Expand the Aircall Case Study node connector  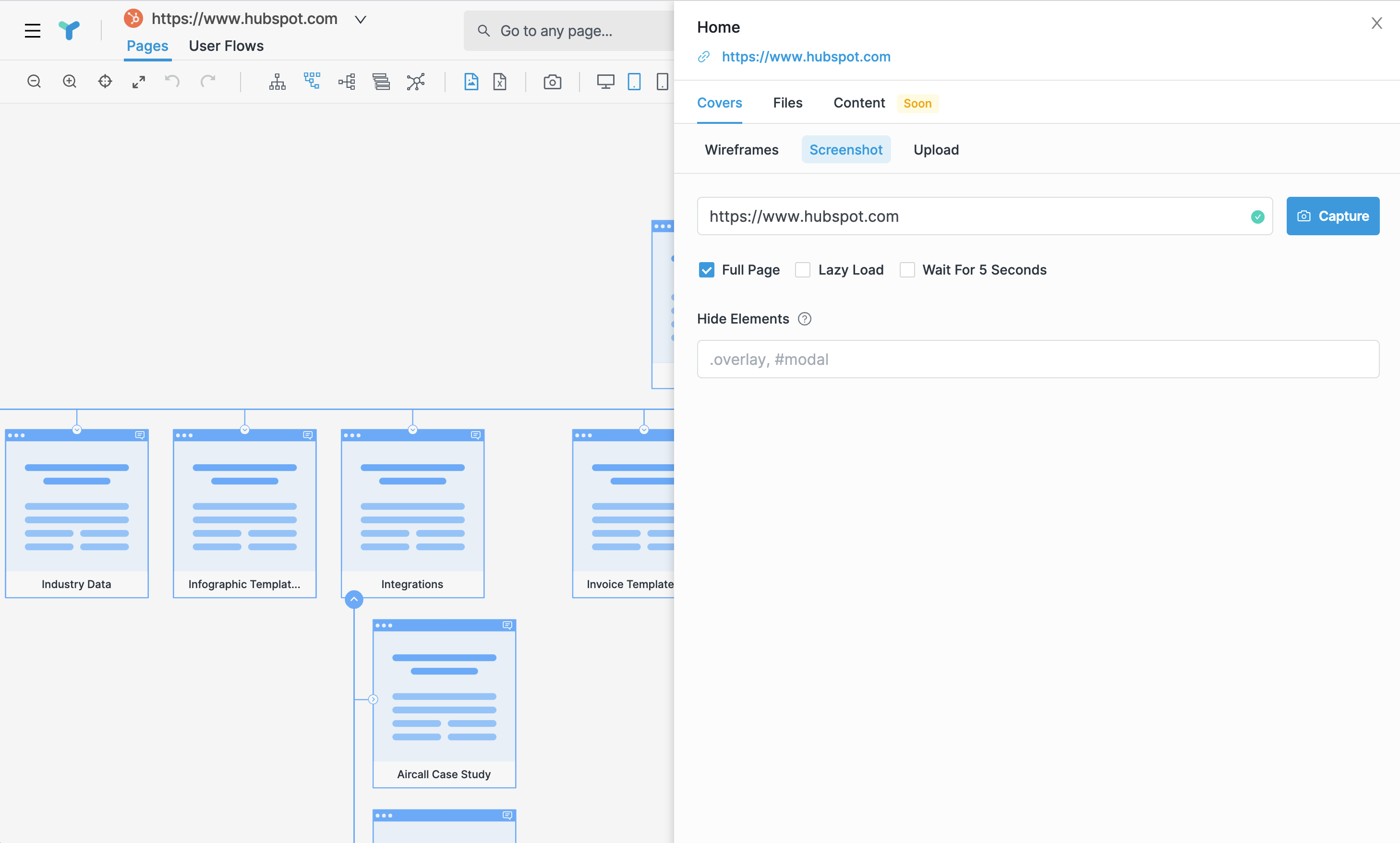click(373, 699)
